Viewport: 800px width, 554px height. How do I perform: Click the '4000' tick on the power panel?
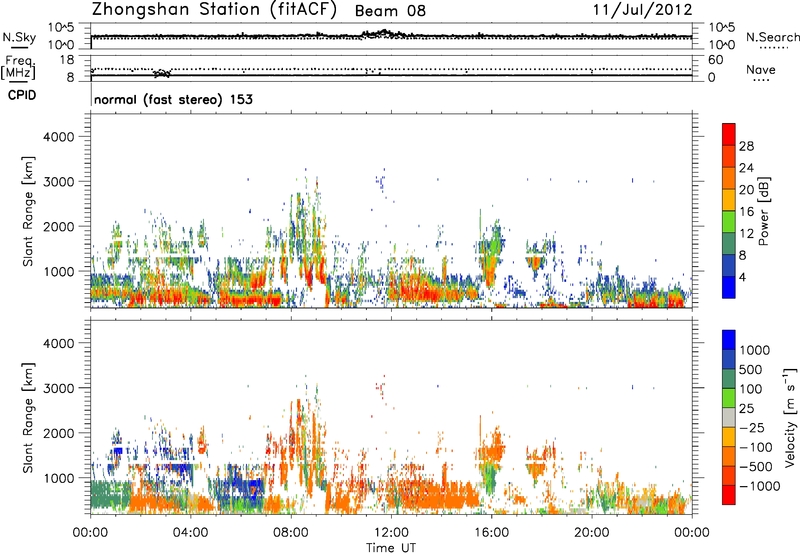coord(59,136)
